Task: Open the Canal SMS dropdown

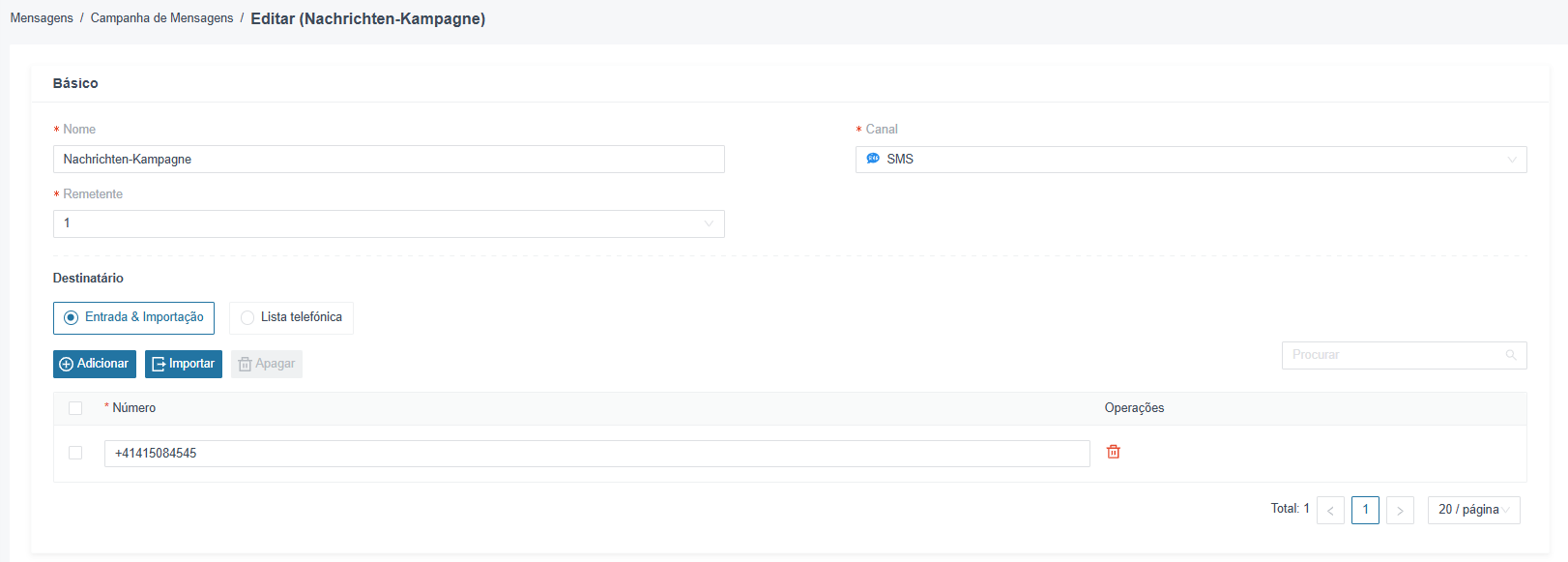Action: click(x=1191, y=160)
